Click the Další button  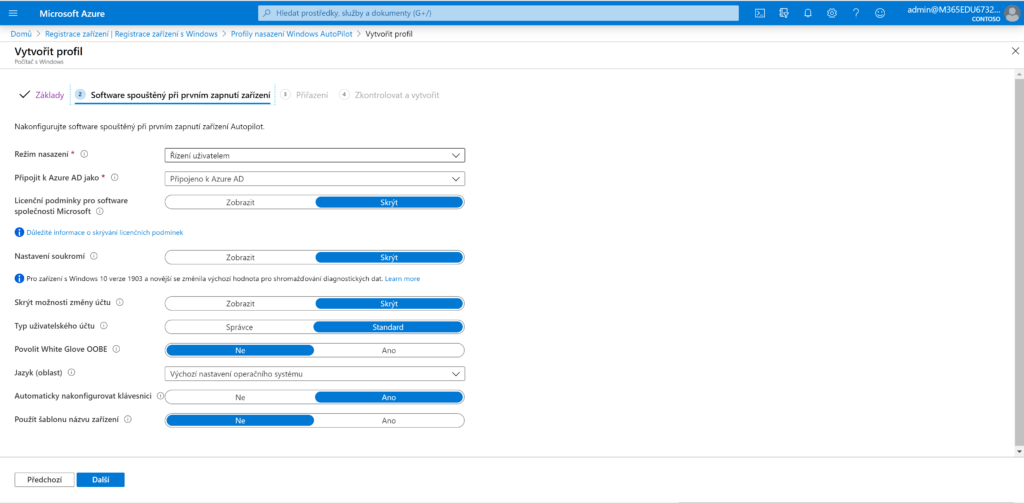tap(100, 480)
